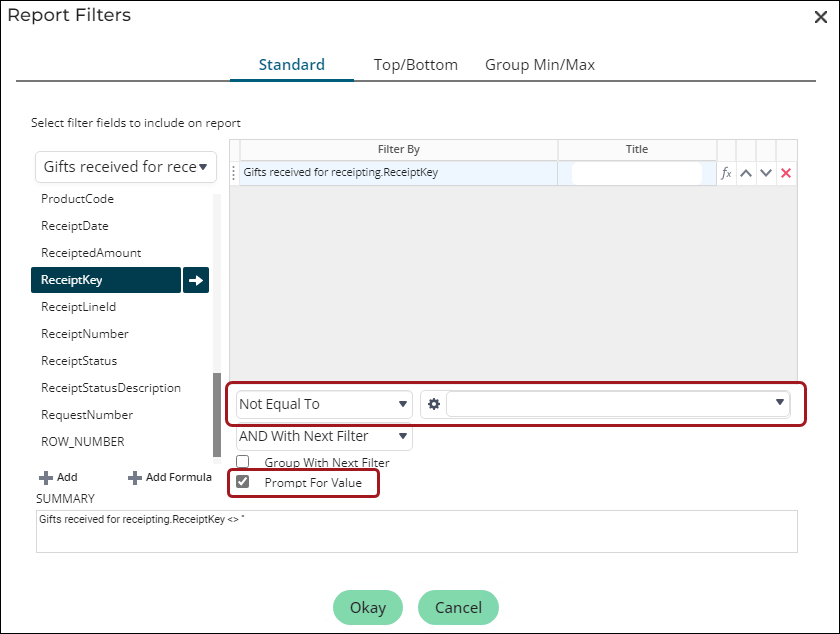Click the Cancel button

tap(458, 607)
